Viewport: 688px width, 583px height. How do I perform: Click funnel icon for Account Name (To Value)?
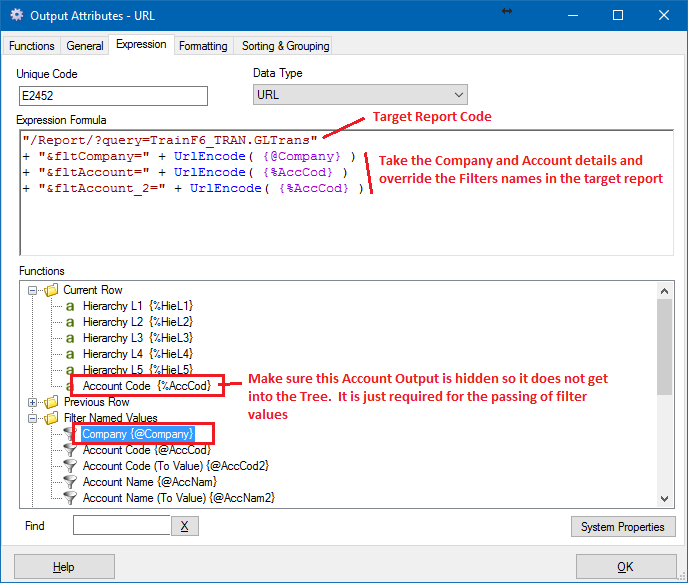[x=70, y=498]
